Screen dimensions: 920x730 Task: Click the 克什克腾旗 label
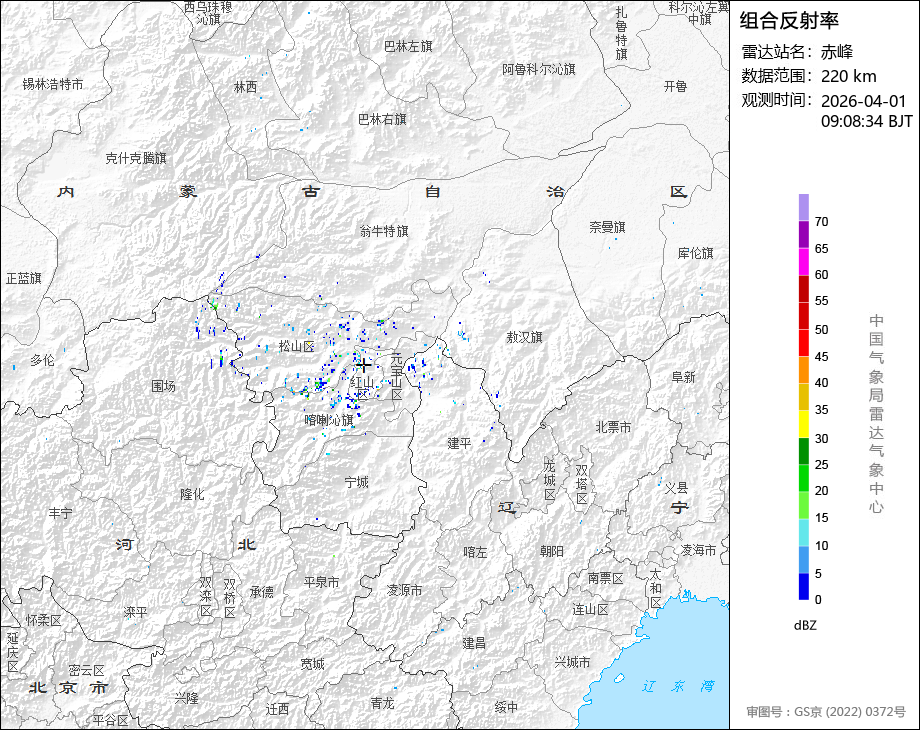pyautogui.click(x=136, y=158)
